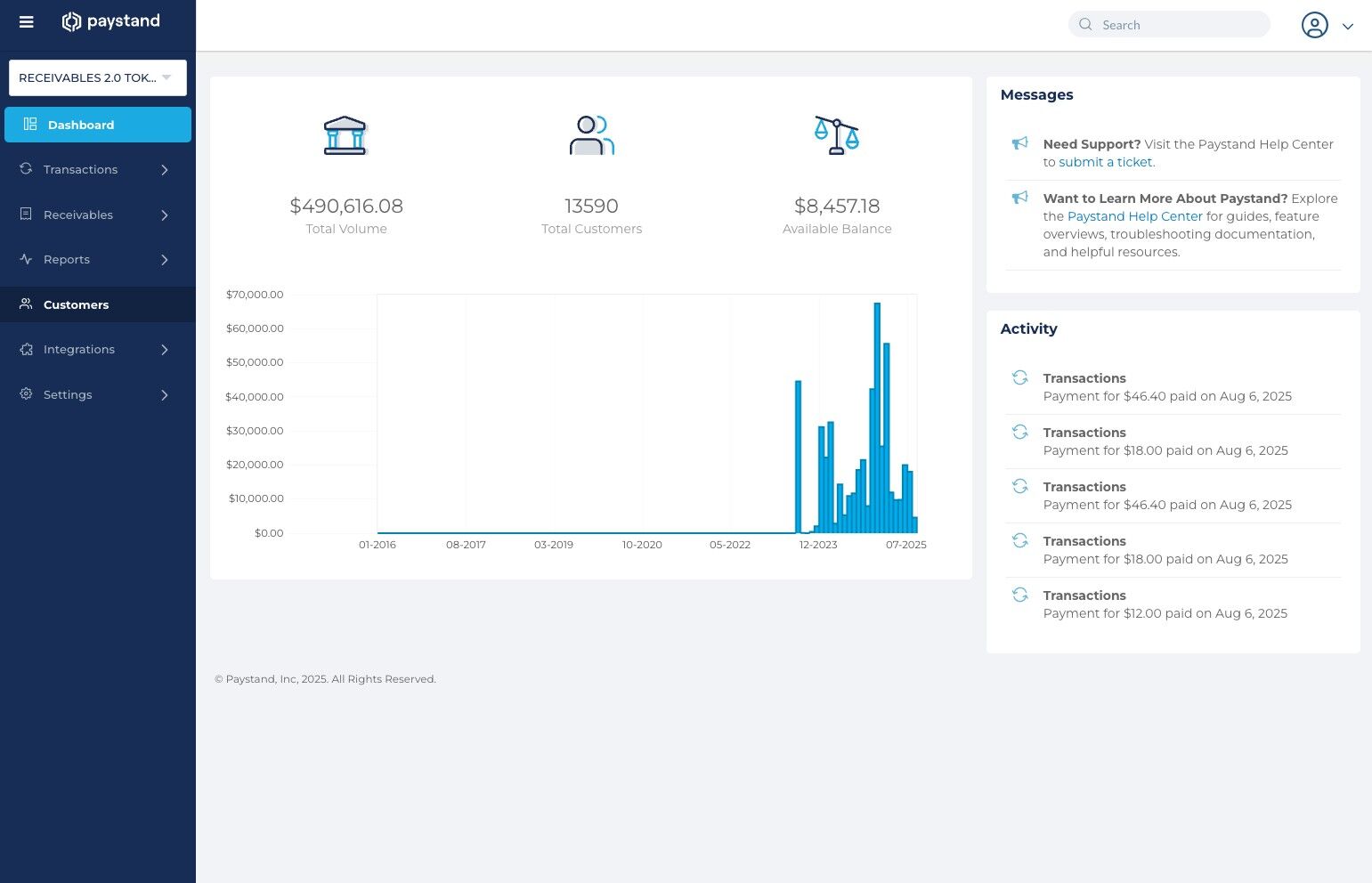Click the customer silhouette icon above Total Customers

tap(591, 134)
